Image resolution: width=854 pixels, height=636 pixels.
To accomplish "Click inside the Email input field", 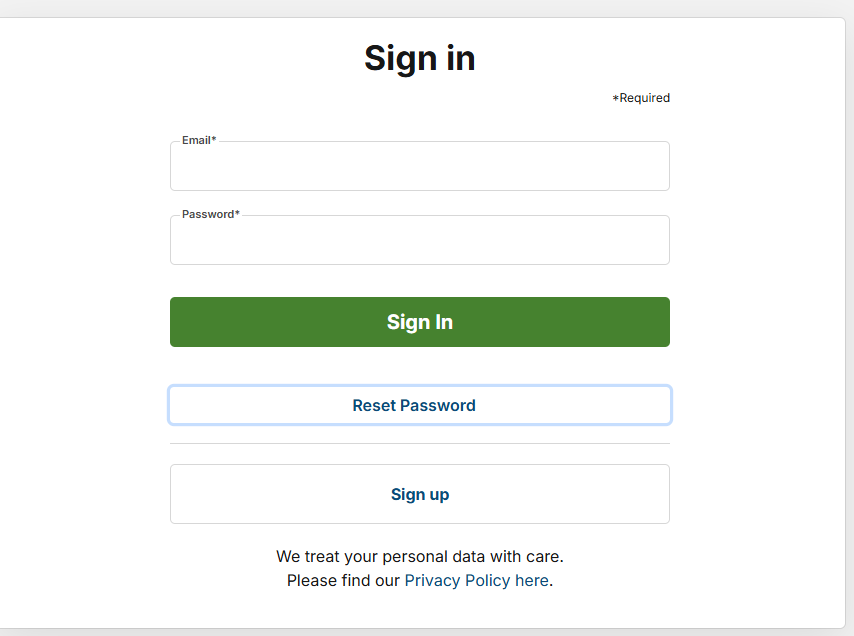I will point(420,166).
